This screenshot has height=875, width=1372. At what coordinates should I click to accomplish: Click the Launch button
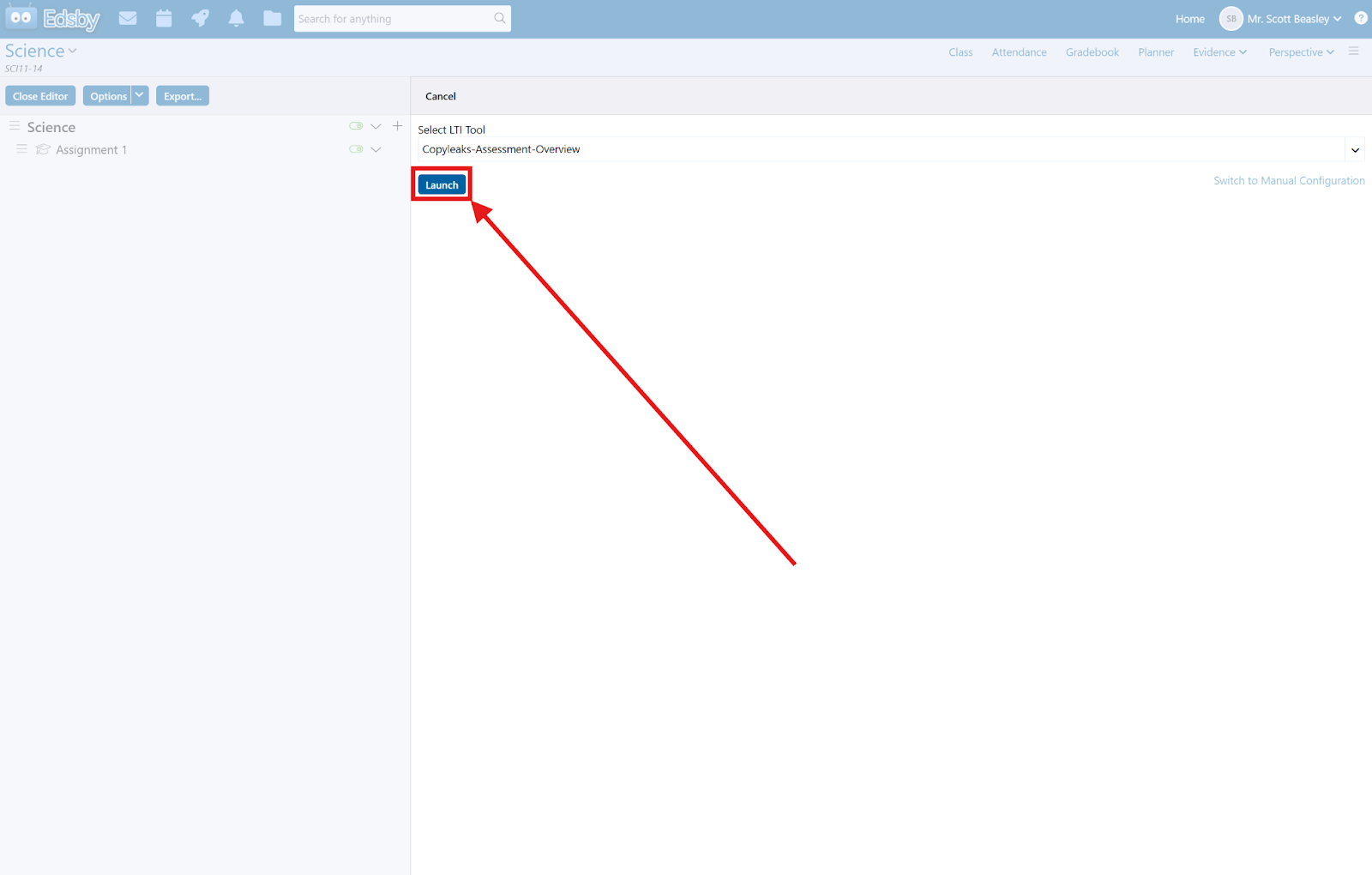tap(442, 184)
